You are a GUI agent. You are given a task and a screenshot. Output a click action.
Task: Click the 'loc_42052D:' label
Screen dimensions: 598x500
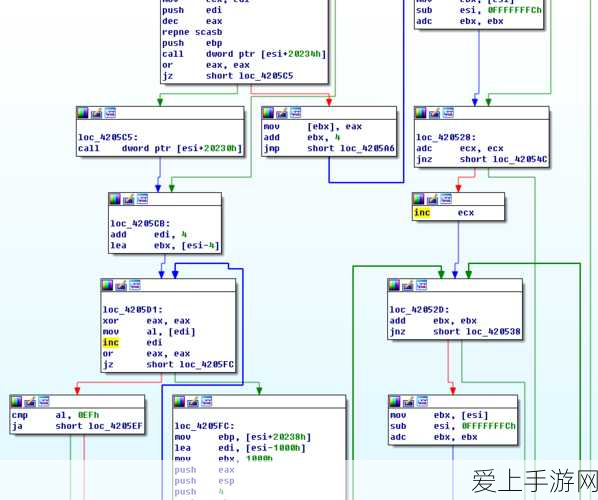coord(420,310)
